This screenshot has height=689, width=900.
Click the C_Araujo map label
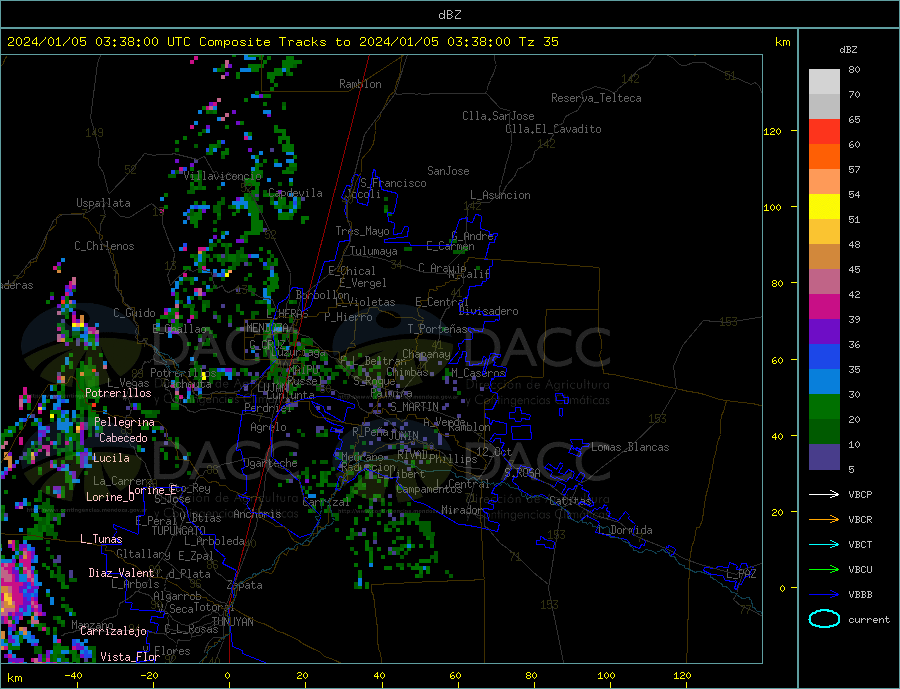[x=442, y=268]
